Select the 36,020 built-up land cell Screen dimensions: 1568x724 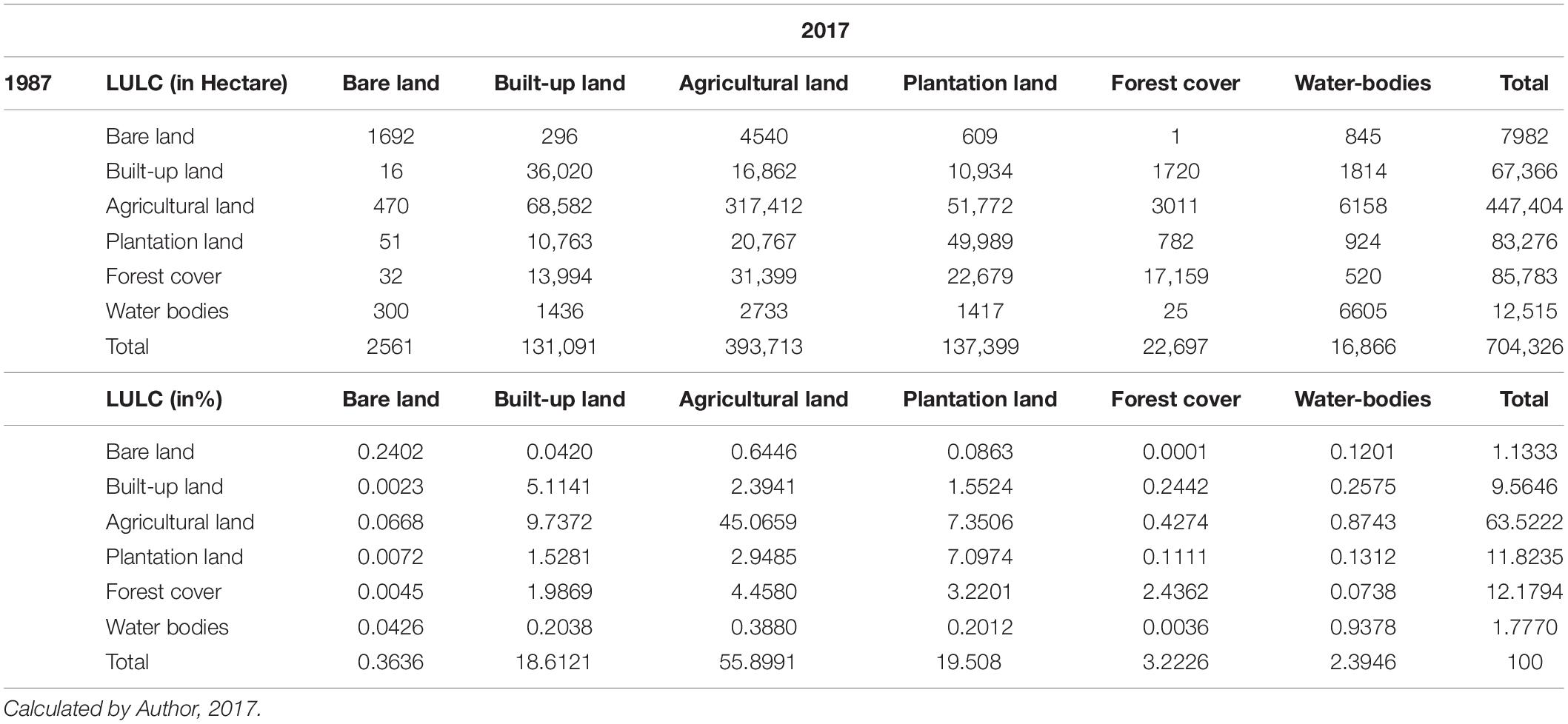(559, 171)
